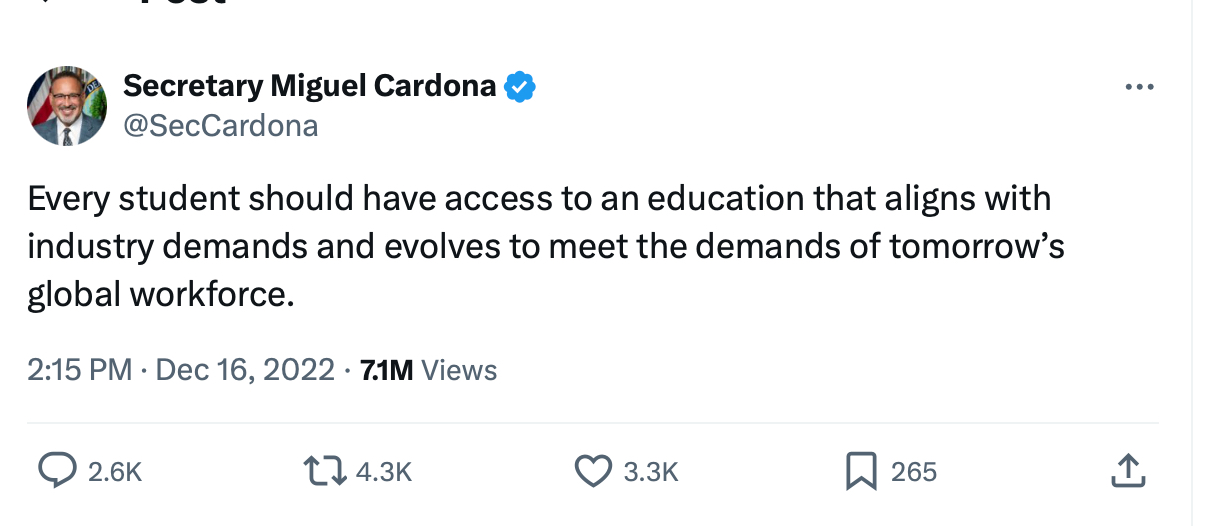The width and height of the screenshot is (1206, 526).
Task: Bookmark this post using the bookmark icon
Action: tap(860, 470)
